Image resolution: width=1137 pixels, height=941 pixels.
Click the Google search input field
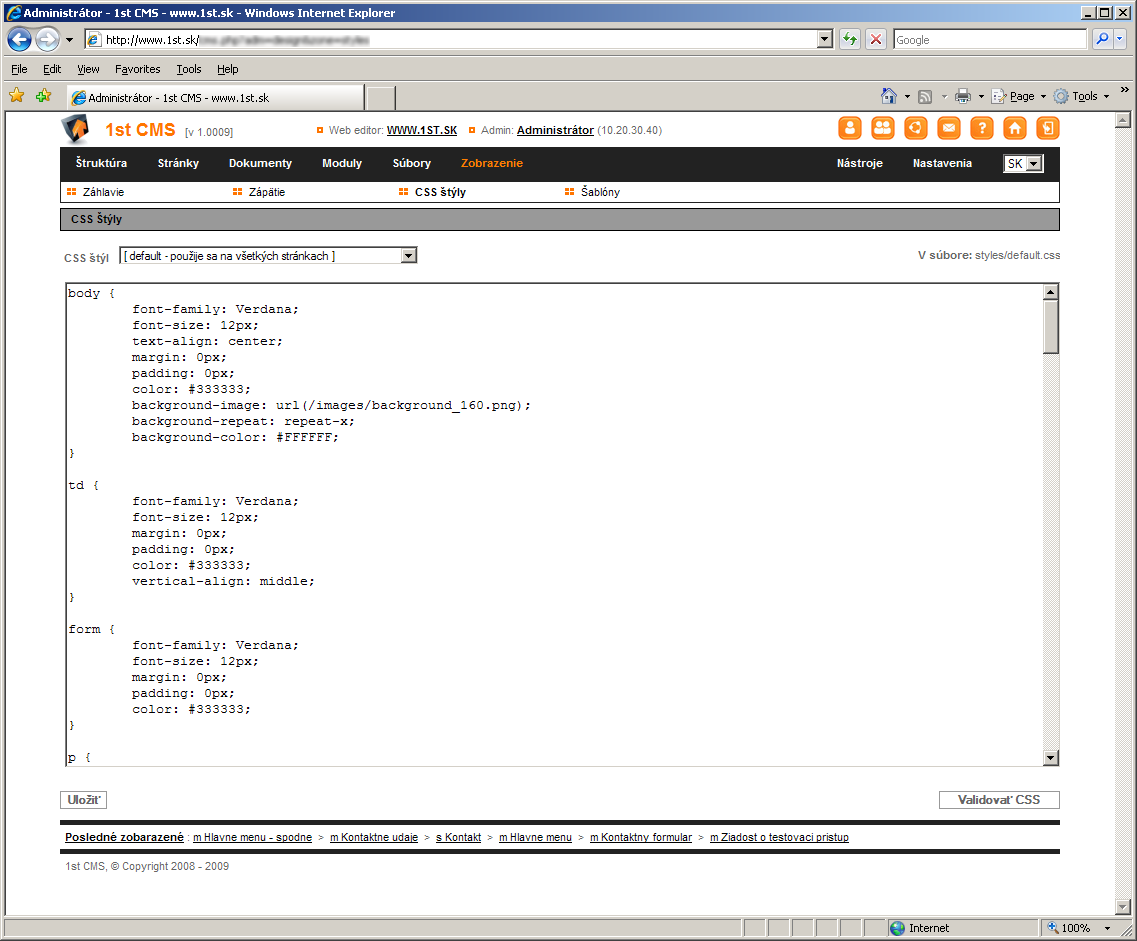point(990,39)
